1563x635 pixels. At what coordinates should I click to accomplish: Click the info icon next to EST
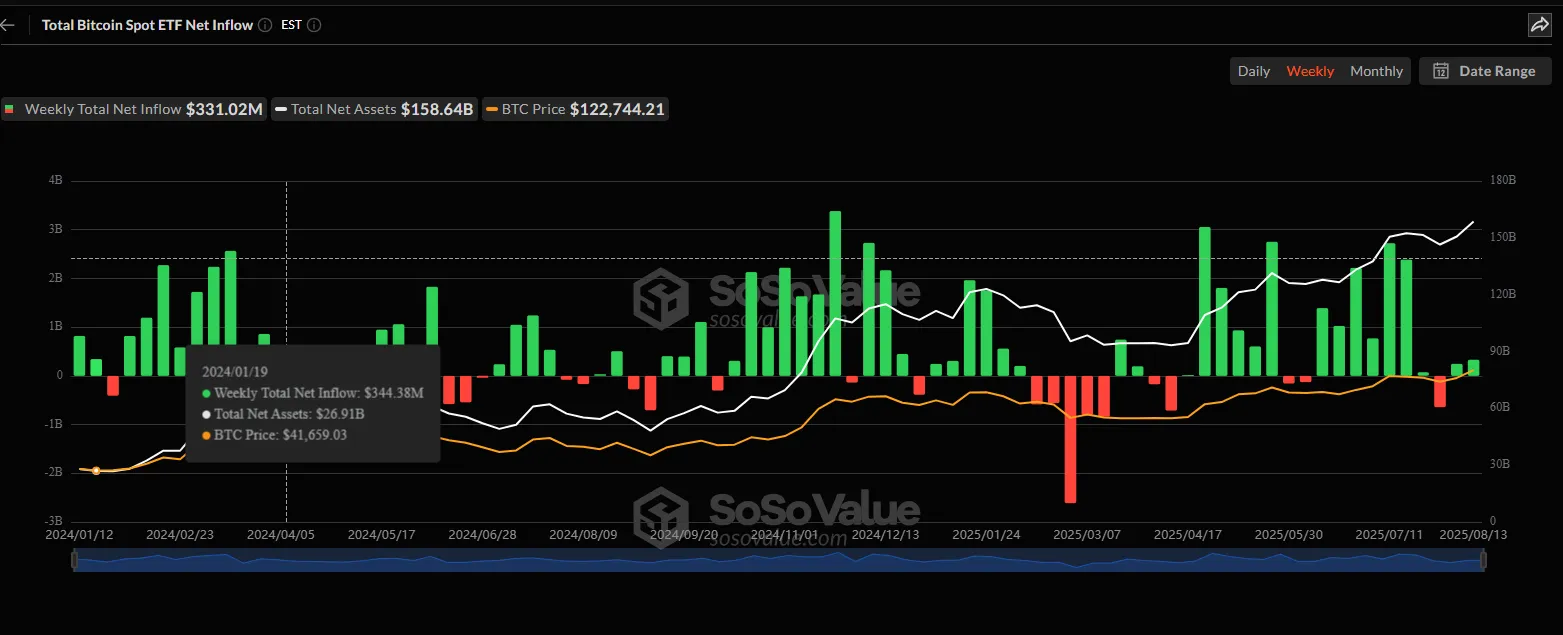pyautogui.click(x=314, y=25)
